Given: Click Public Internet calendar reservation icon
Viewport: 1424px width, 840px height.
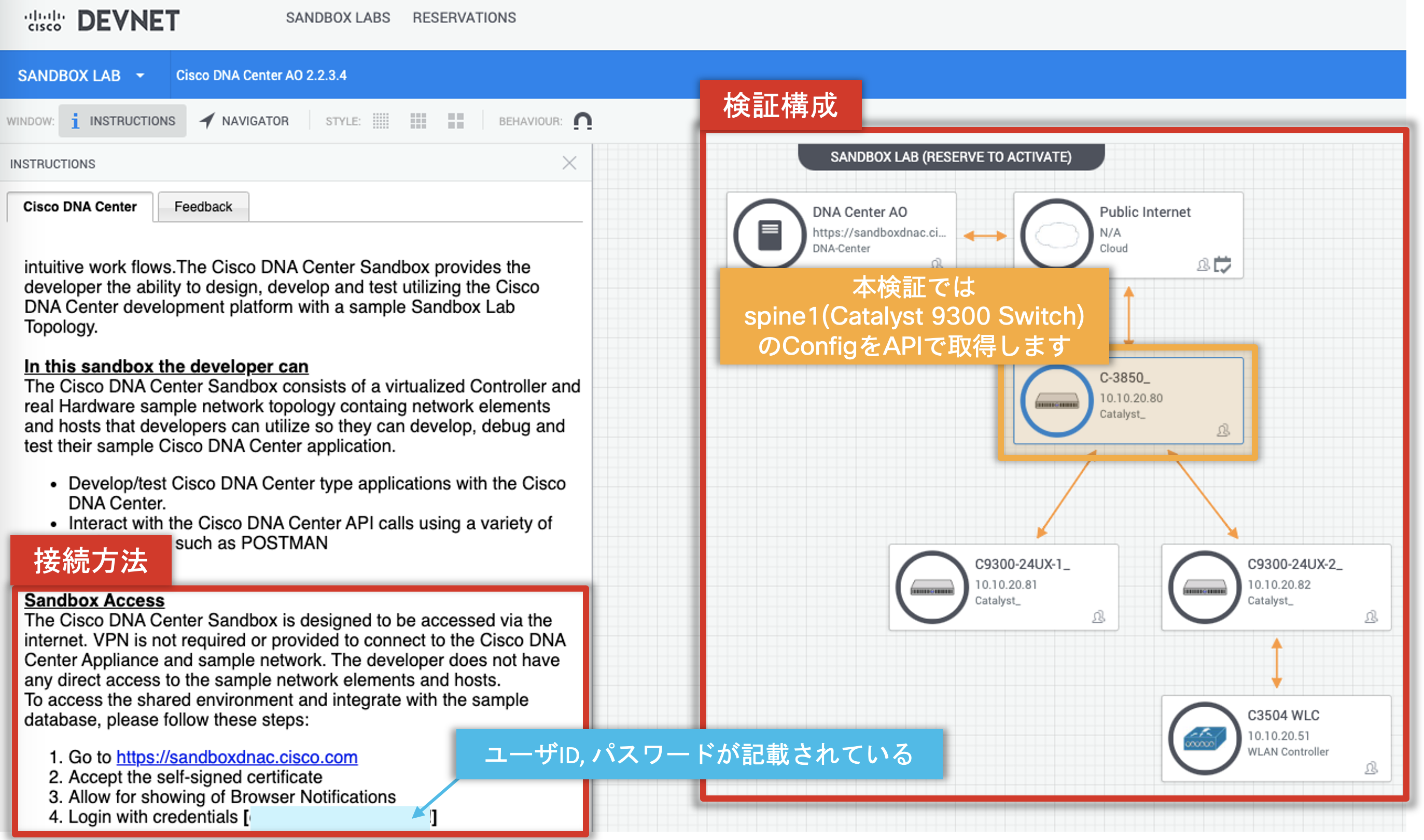Looking at the screenshot, I should 1222,264.
